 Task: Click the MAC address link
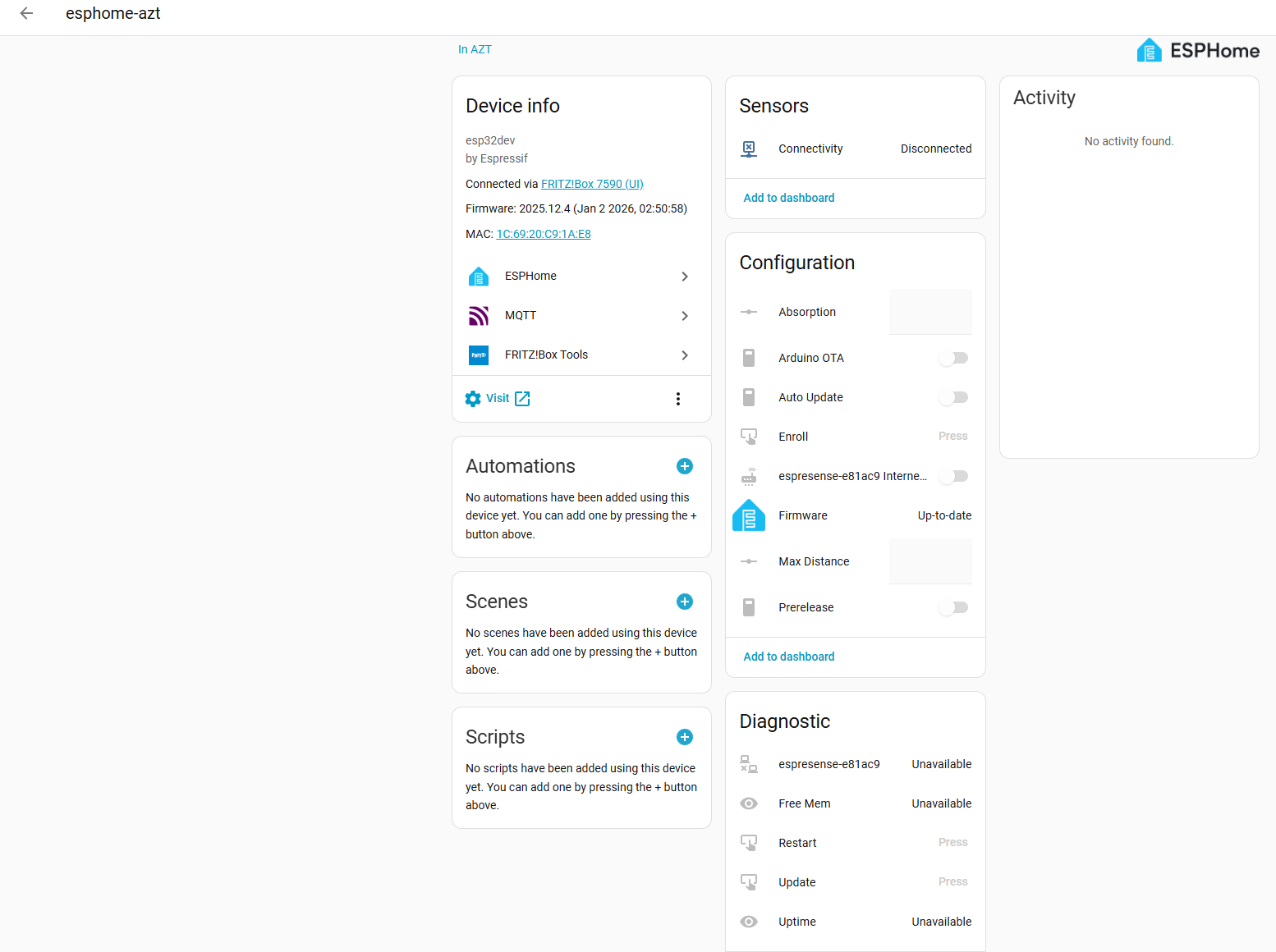pos(544,234)
